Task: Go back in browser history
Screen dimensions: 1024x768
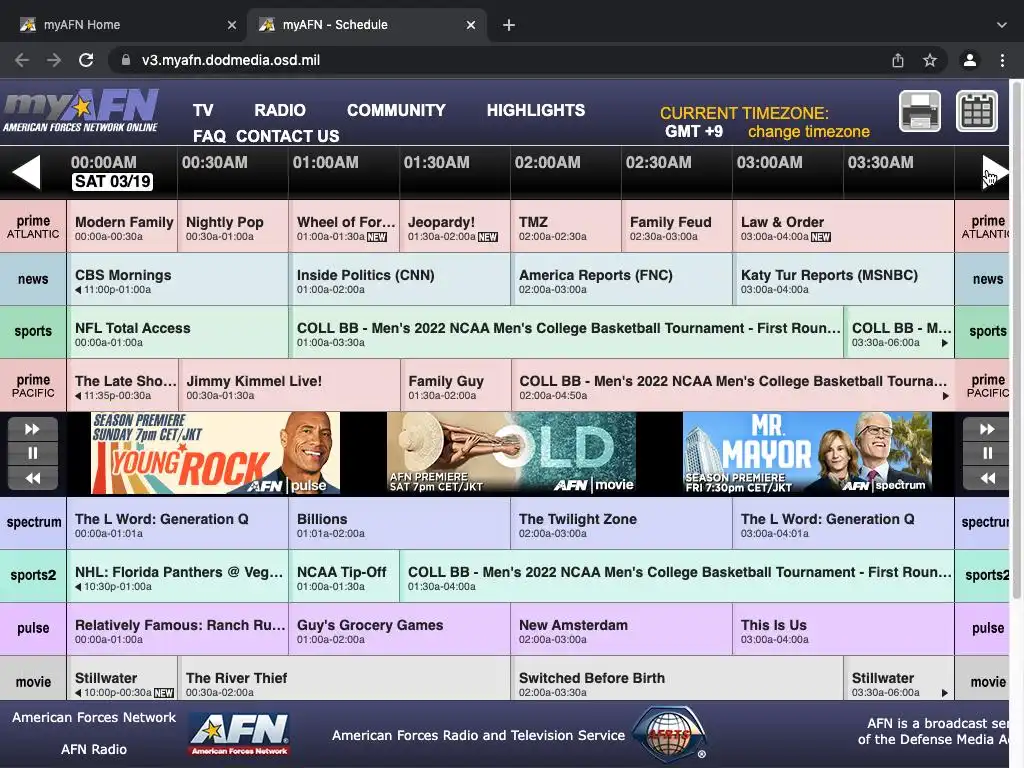Action: pyautogui.click(x=22, y=60)
